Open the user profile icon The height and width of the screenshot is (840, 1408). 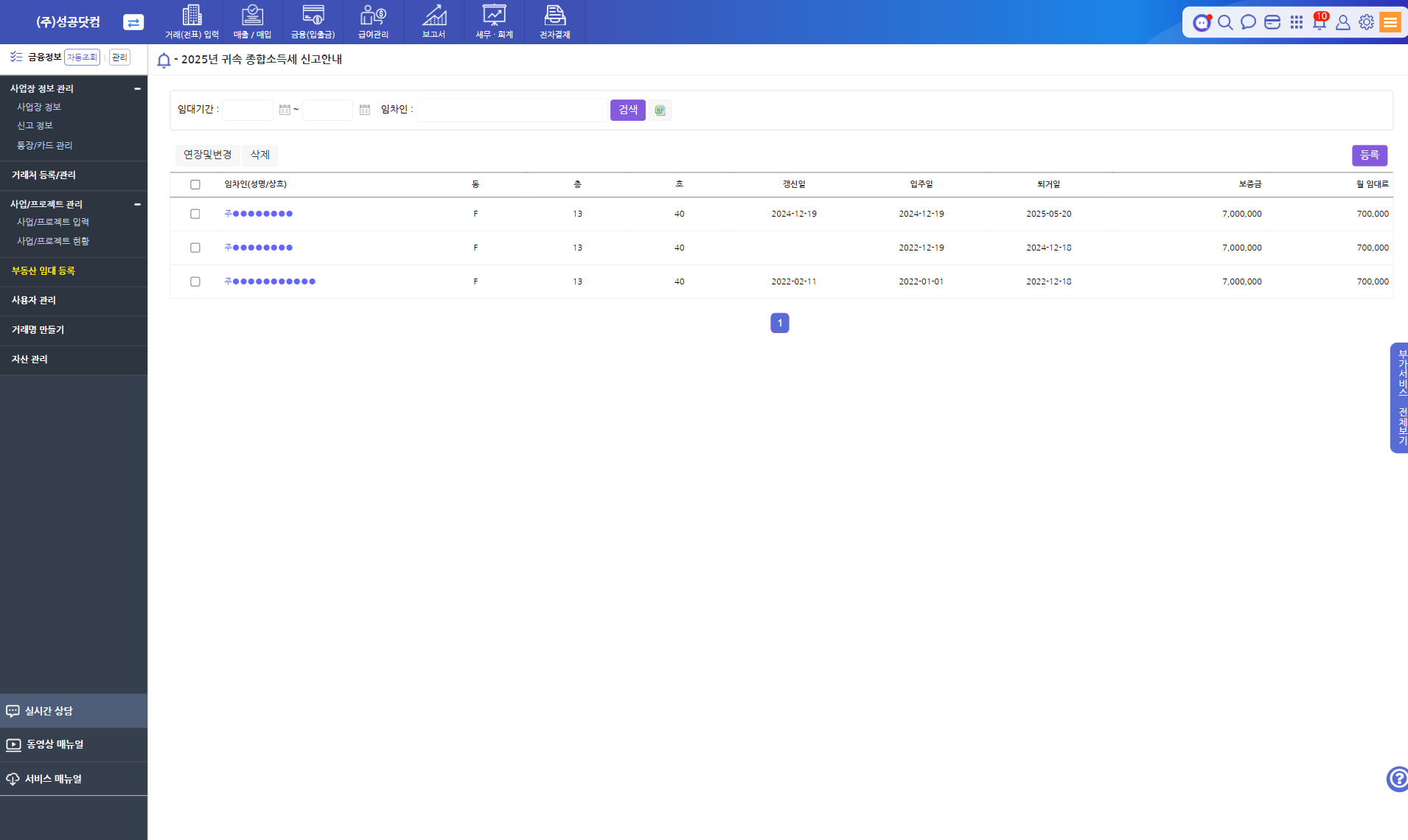click(1343, 22)
